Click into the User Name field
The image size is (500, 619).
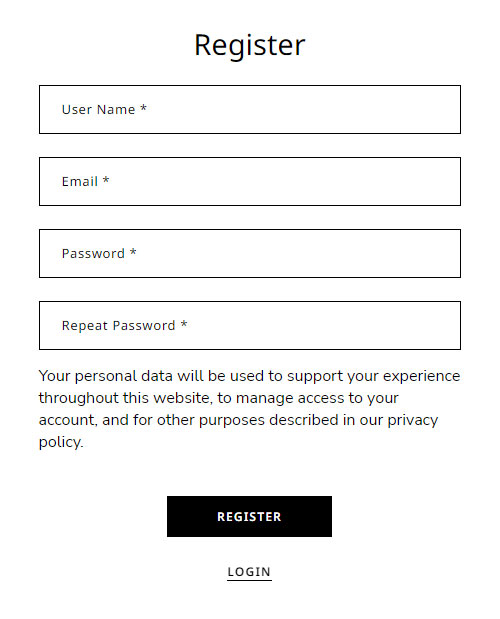click(250, 109)
